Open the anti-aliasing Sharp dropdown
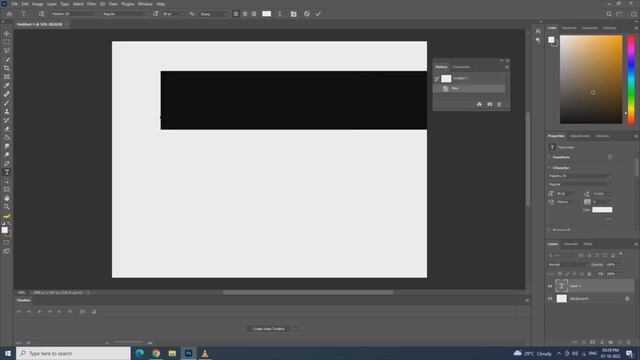This screenshot has height=360, width=640. [x=213, y=14]
